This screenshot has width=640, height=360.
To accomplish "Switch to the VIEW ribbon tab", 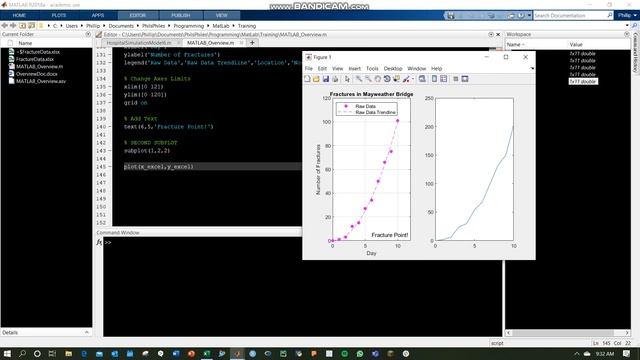I will [221, 16].
